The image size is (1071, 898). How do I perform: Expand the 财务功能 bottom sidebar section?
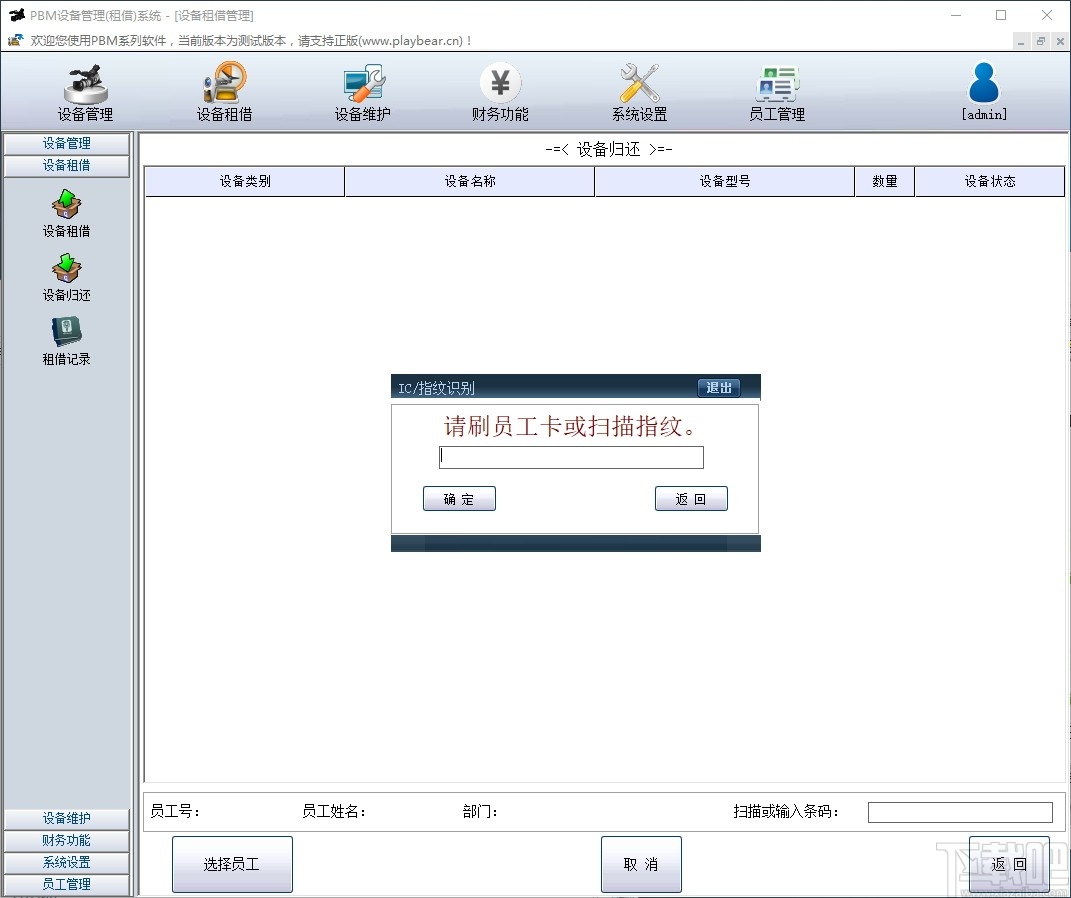66,840
